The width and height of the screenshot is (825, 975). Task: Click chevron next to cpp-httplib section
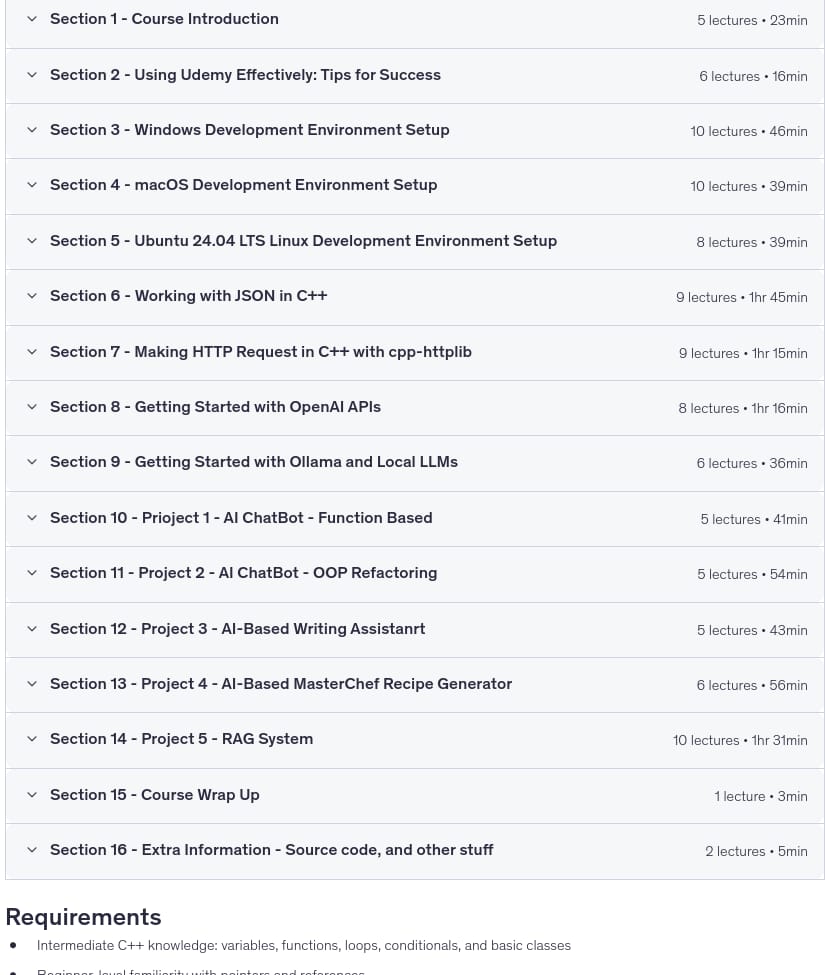click(x=32, y=352)
